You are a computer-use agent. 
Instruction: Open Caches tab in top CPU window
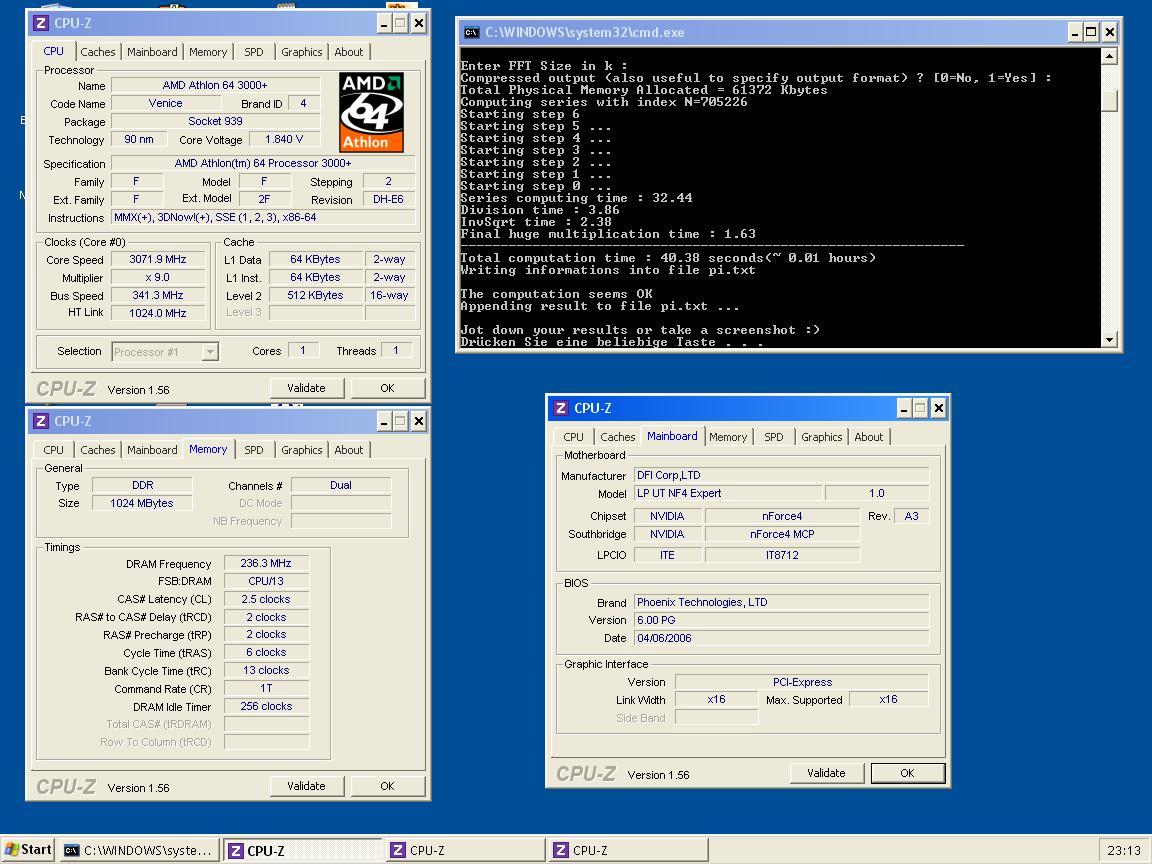coord(98,52)
